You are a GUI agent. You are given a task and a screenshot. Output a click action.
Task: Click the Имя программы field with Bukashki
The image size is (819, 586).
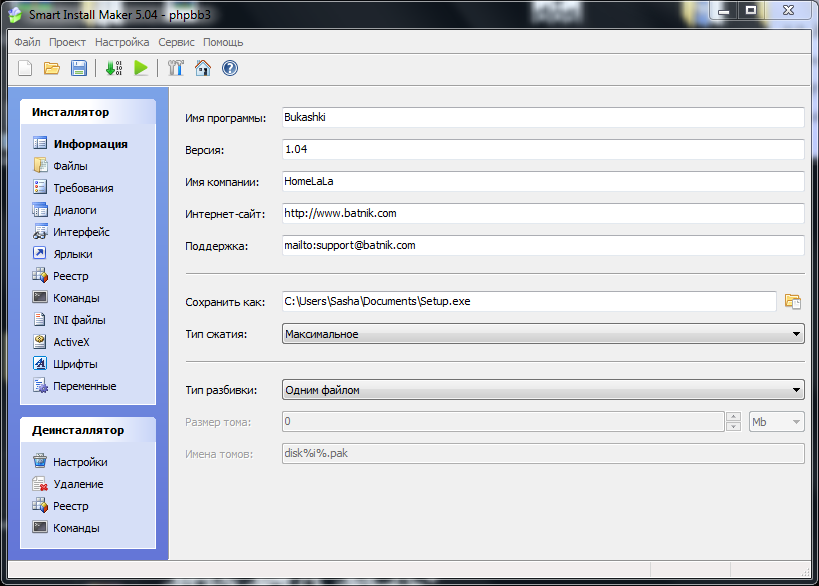click(x=543, y=117)
